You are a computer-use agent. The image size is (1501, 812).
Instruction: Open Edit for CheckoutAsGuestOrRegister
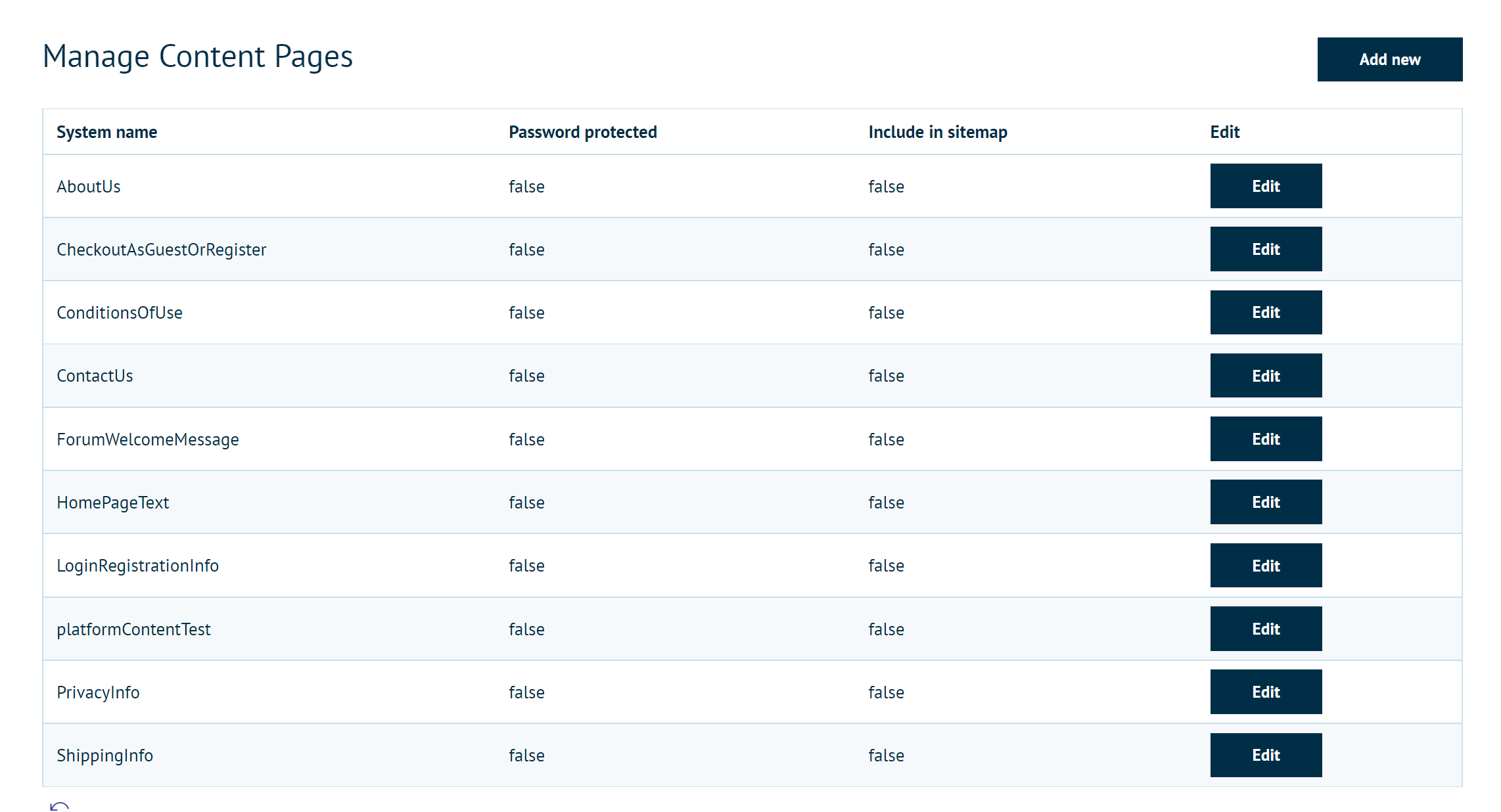[1265, 249]
